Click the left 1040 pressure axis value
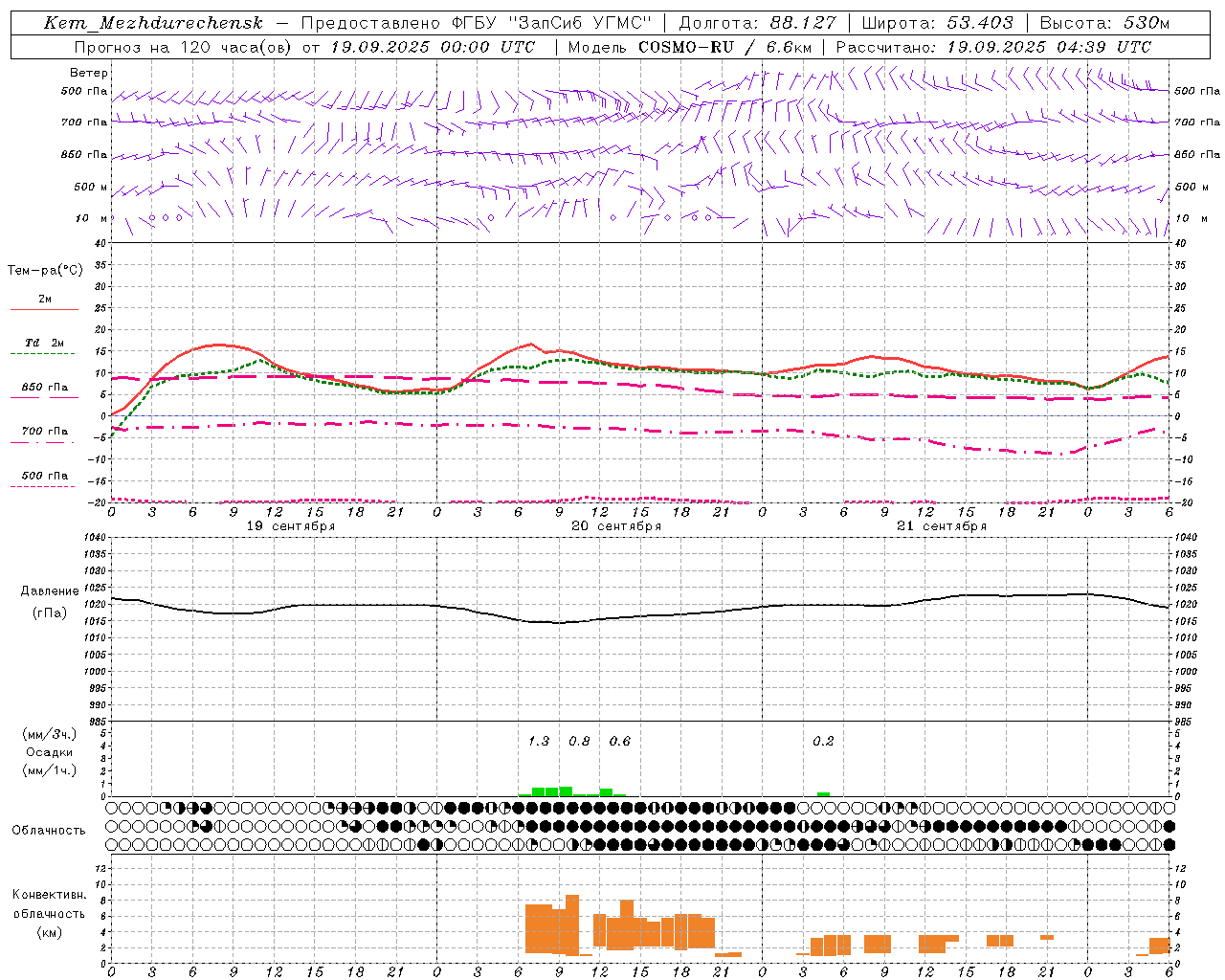This screenshot has height=980, width=1225. tap(95, 537)
